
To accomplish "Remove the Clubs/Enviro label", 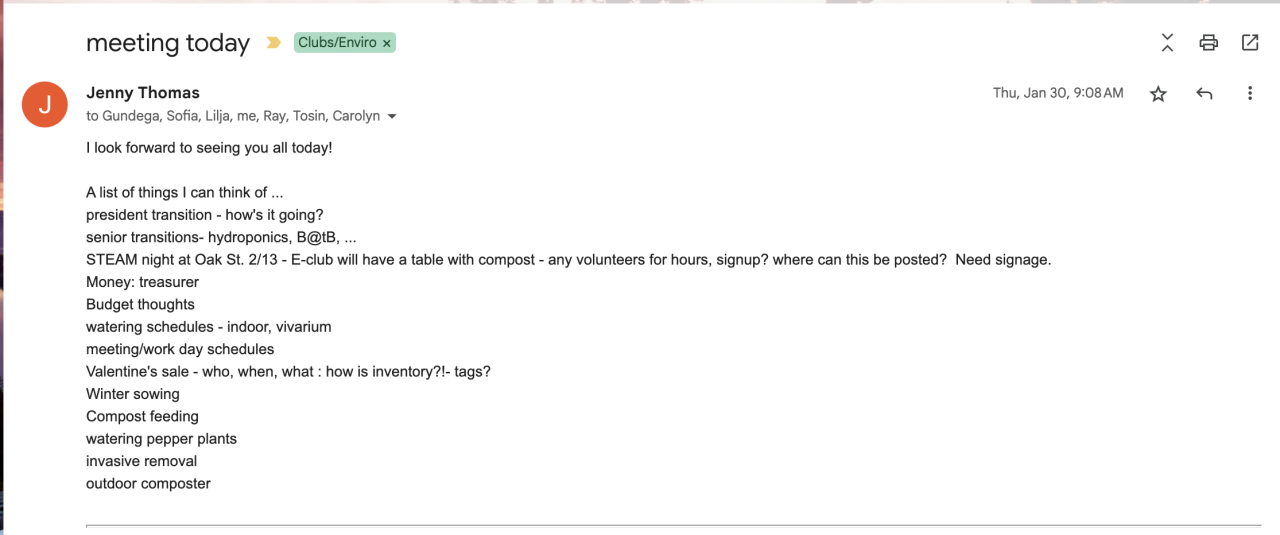I will (387, 43).
